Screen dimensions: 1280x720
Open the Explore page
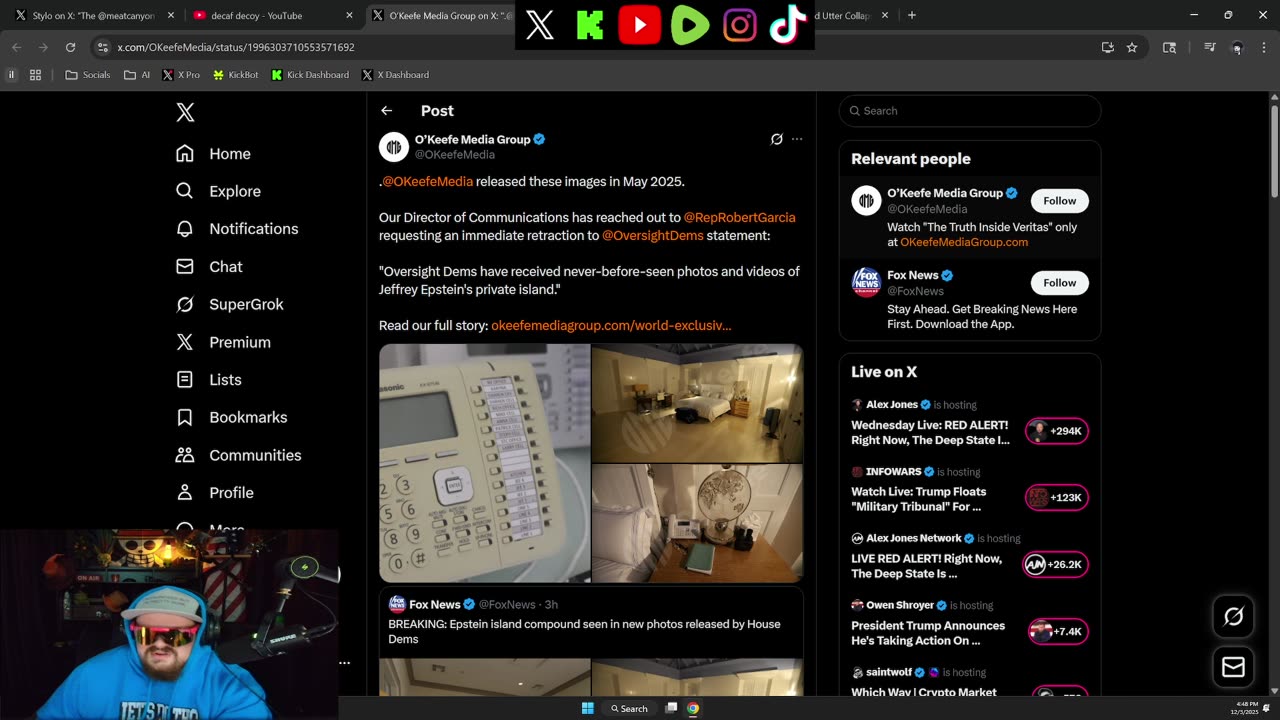tap(218, 191)
